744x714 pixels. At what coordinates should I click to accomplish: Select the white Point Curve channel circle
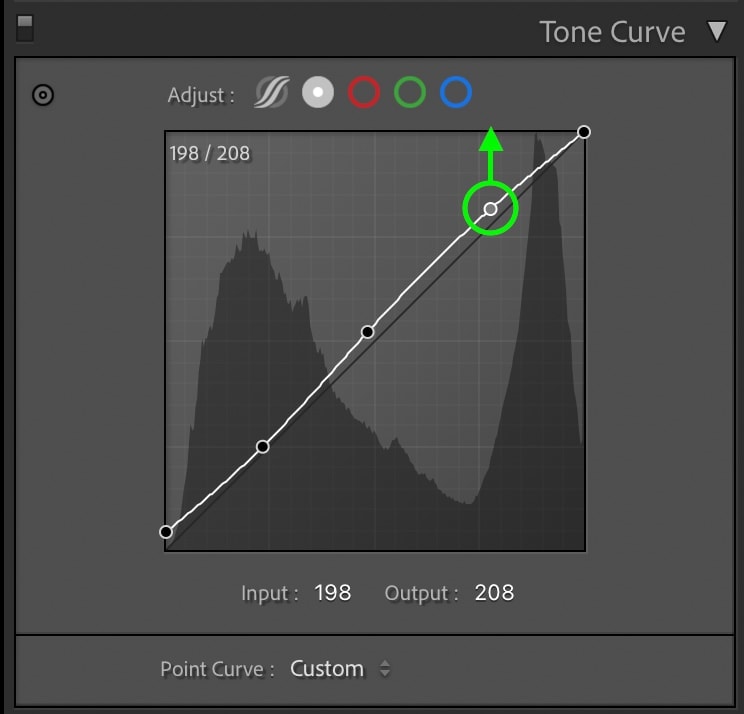(x=318, y=92)
